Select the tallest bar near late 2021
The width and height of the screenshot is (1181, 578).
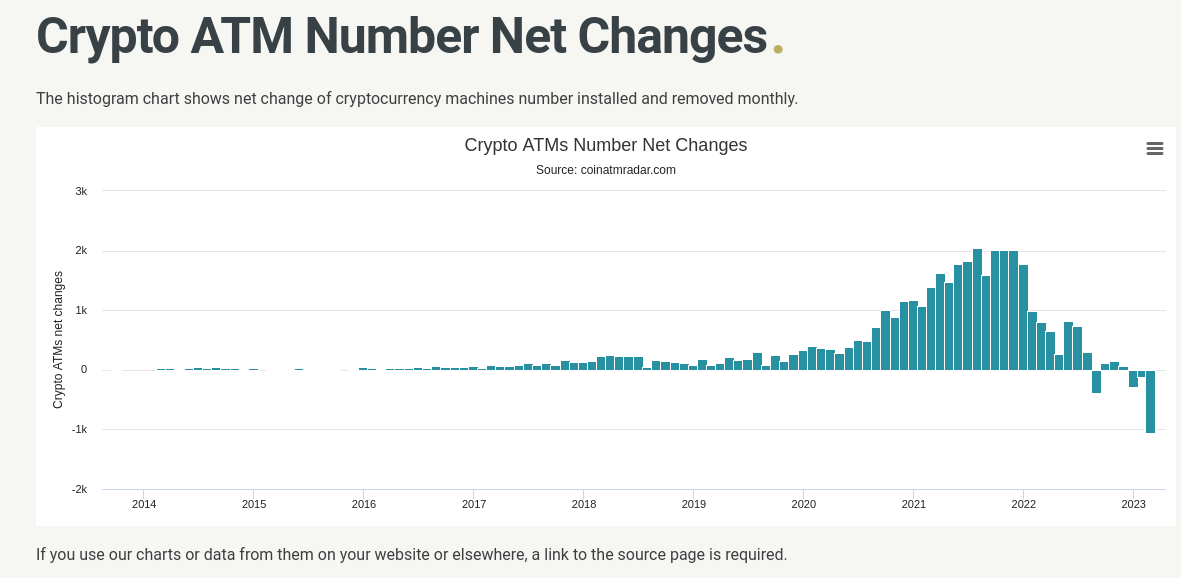point(977,300)
